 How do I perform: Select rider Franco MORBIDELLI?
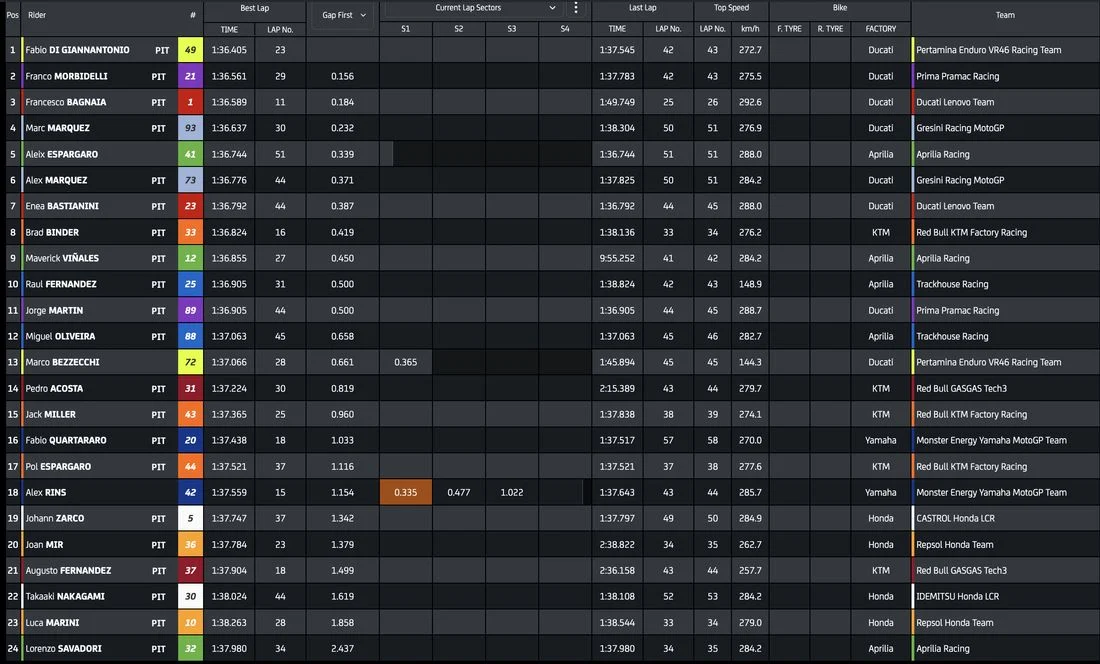66,76
